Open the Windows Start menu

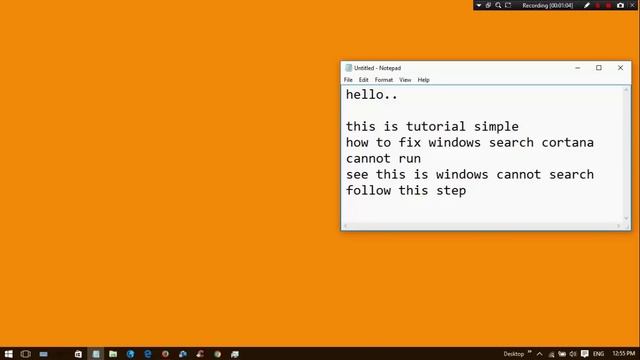coord(9,354)
